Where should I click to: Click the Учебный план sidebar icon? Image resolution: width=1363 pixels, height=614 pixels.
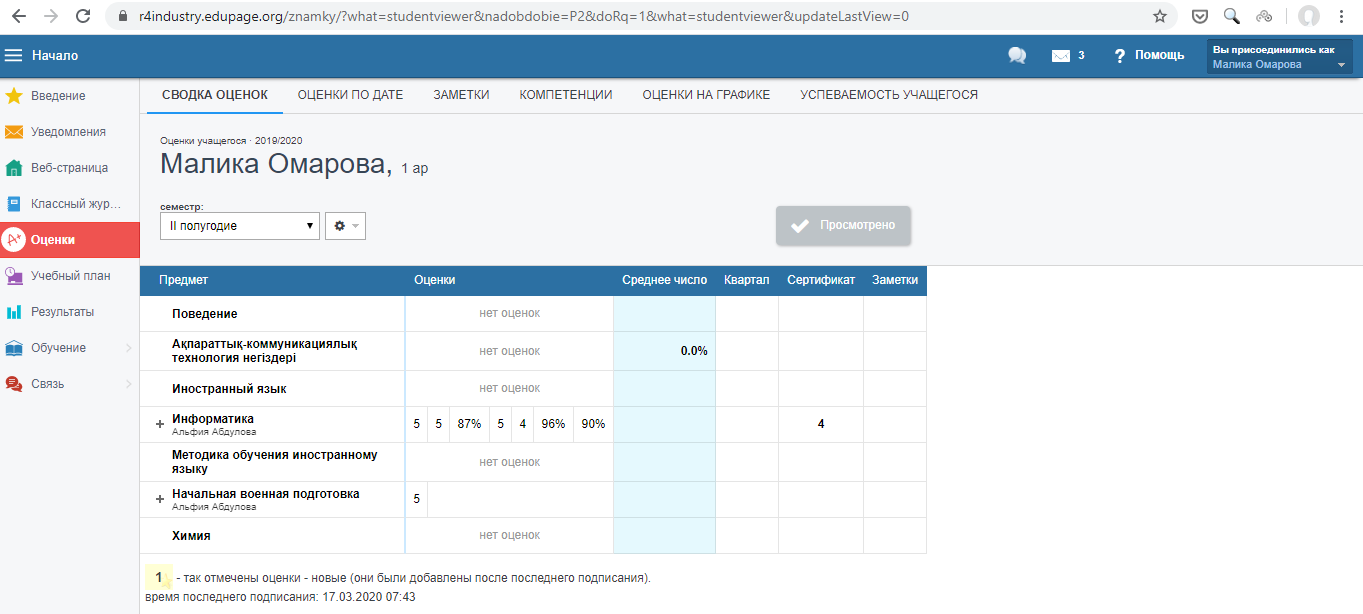(x=14, y=276)
